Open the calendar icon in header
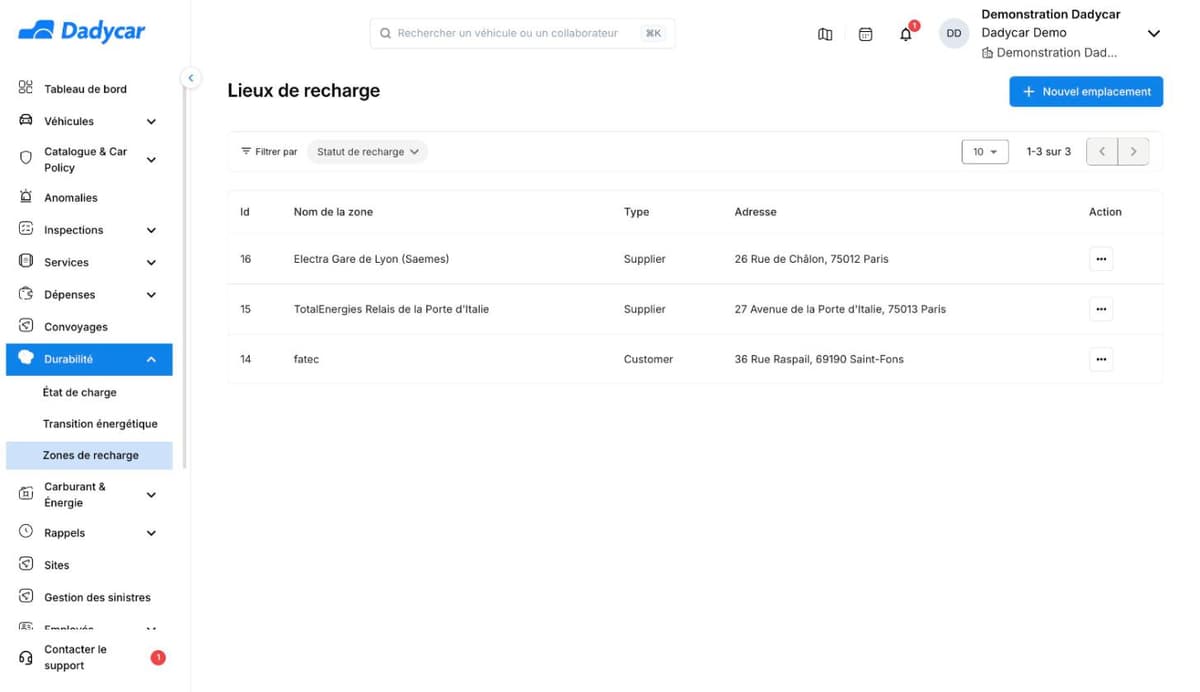The image size is (1200, 692). [x=866, y=34]
